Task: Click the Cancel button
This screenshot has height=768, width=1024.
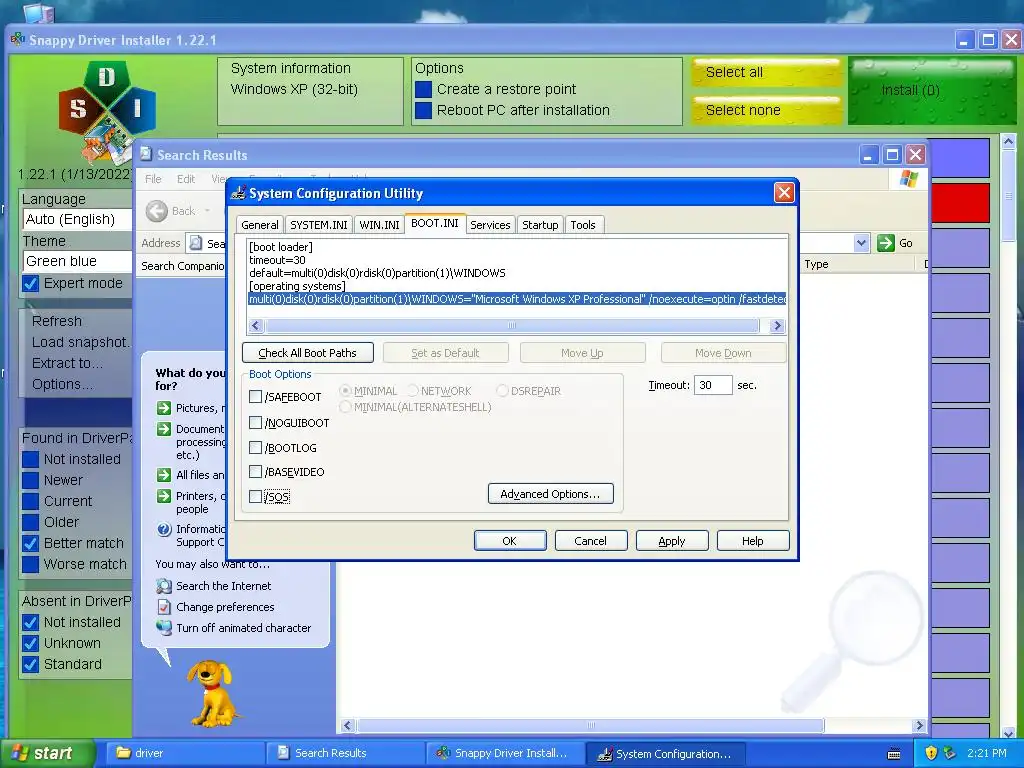Action: [x=590, y=541]
